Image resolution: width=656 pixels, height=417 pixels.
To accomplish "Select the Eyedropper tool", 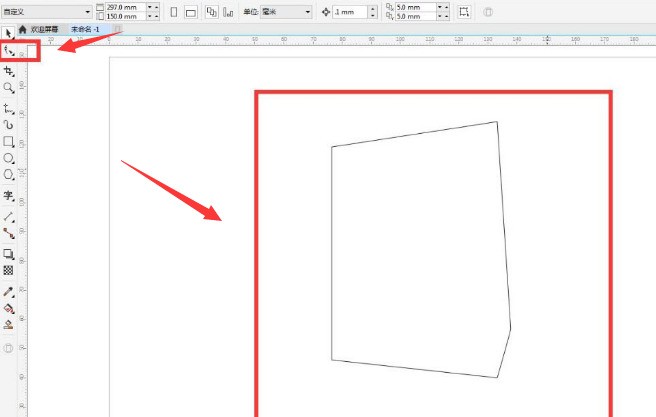I will [9, 291].
